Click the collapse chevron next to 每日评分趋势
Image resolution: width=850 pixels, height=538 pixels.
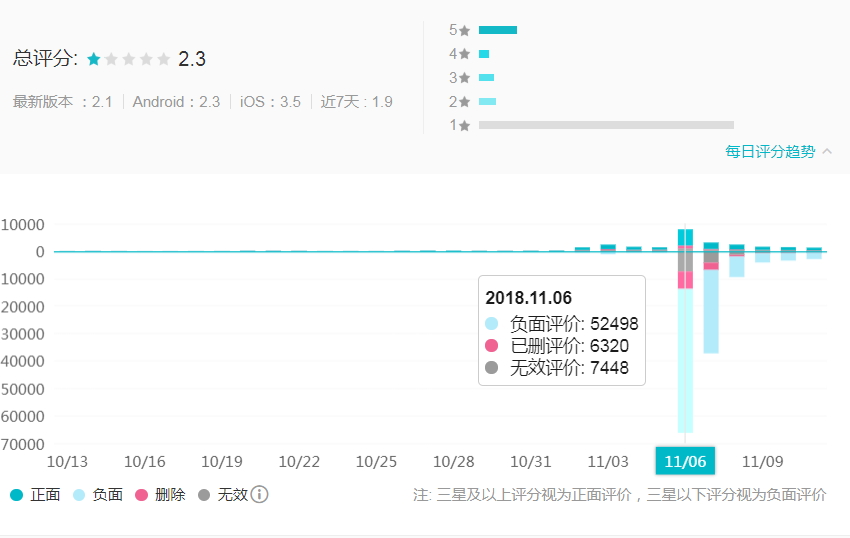point(827,152)
